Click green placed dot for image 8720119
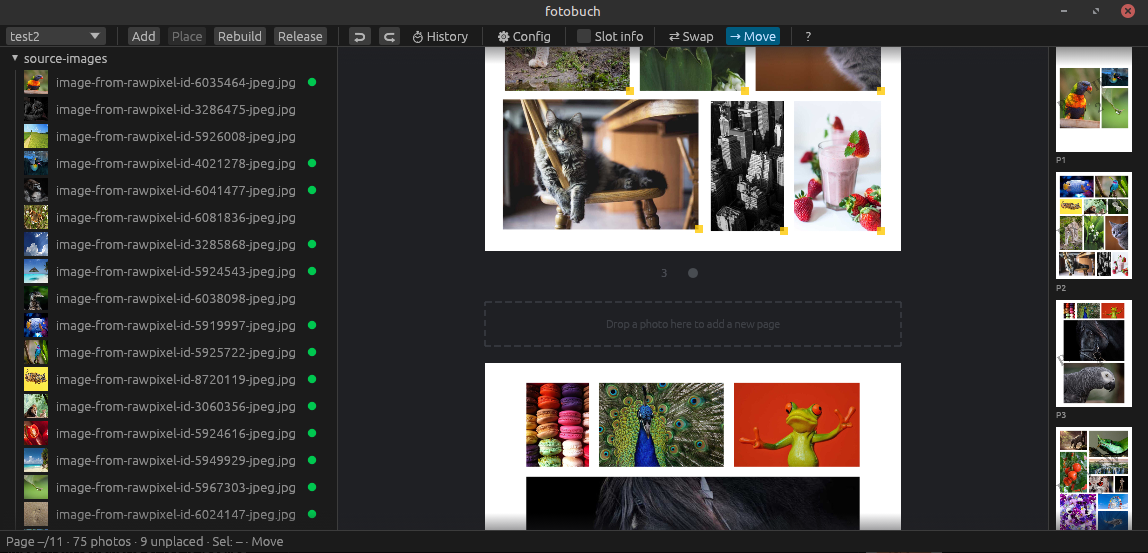1148x553 pixels. 312,379
